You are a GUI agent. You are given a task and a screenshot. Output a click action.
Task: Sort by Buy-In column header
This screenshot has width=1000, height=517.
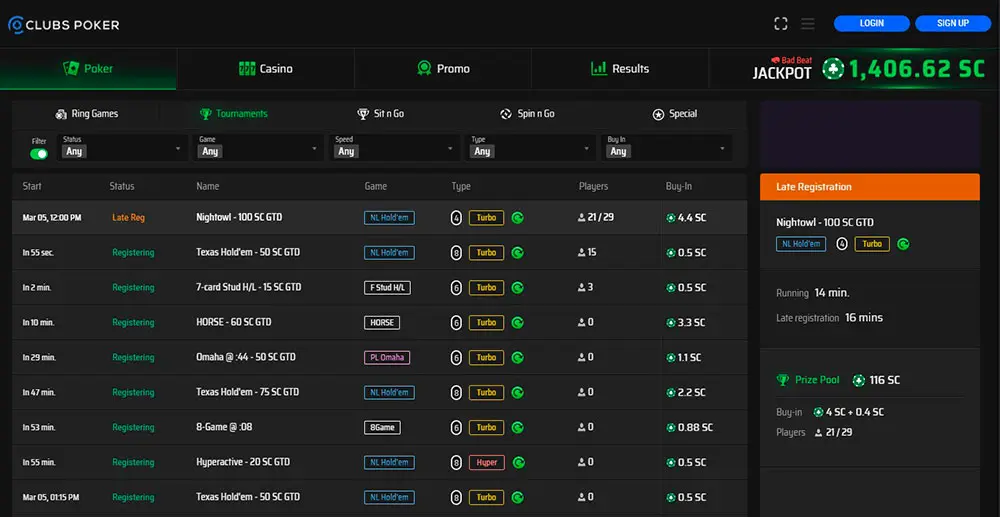(x=679, y=186)
